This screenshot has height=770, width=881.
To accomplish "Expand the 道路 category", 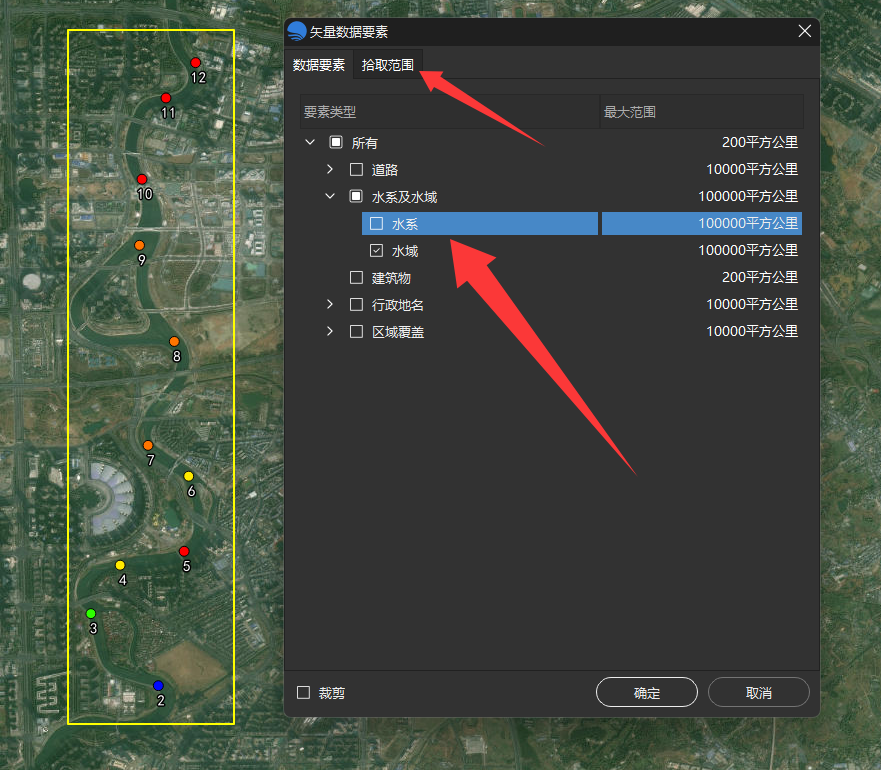I will [330, 169].
